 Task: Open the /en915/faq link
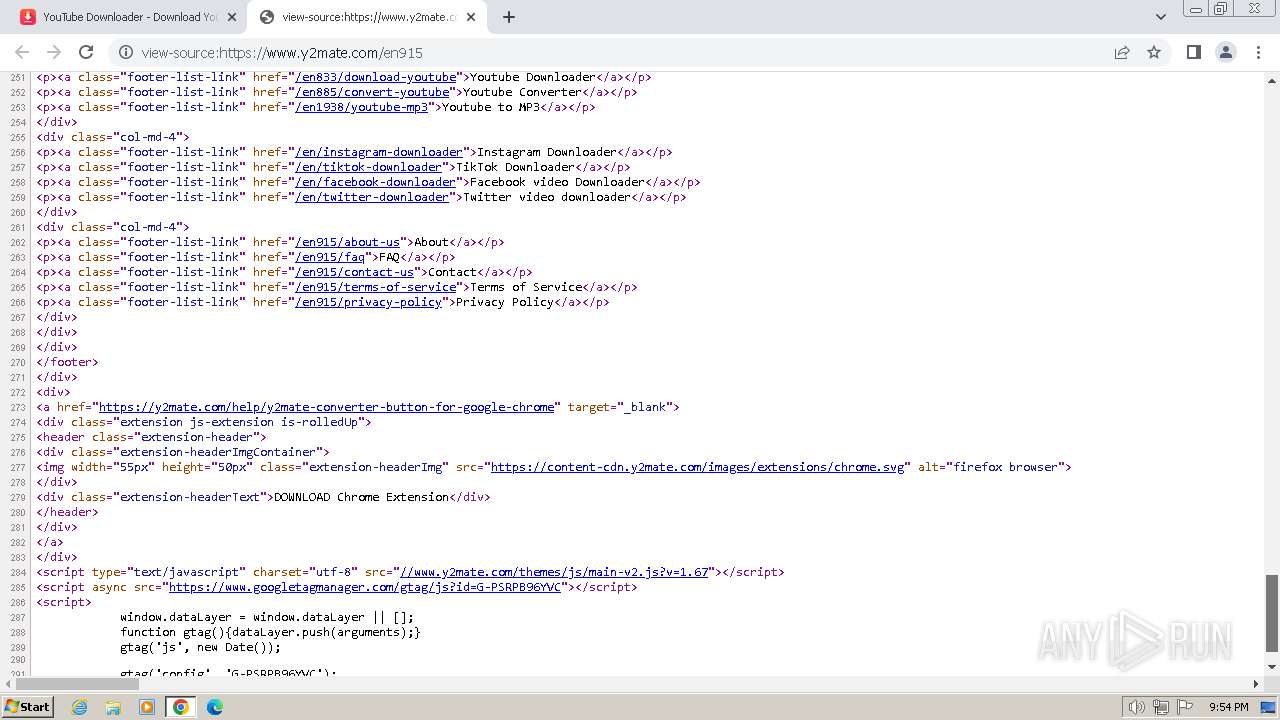tap(330, 257)
